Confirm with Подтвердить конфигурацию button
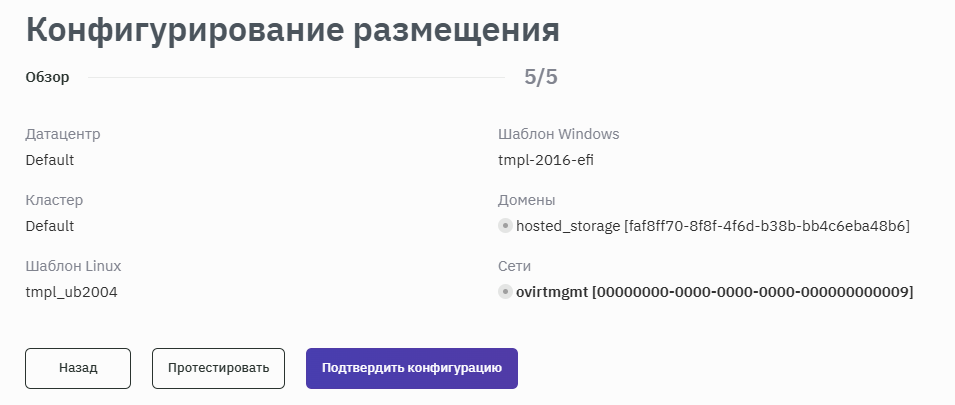 point(411,368)
